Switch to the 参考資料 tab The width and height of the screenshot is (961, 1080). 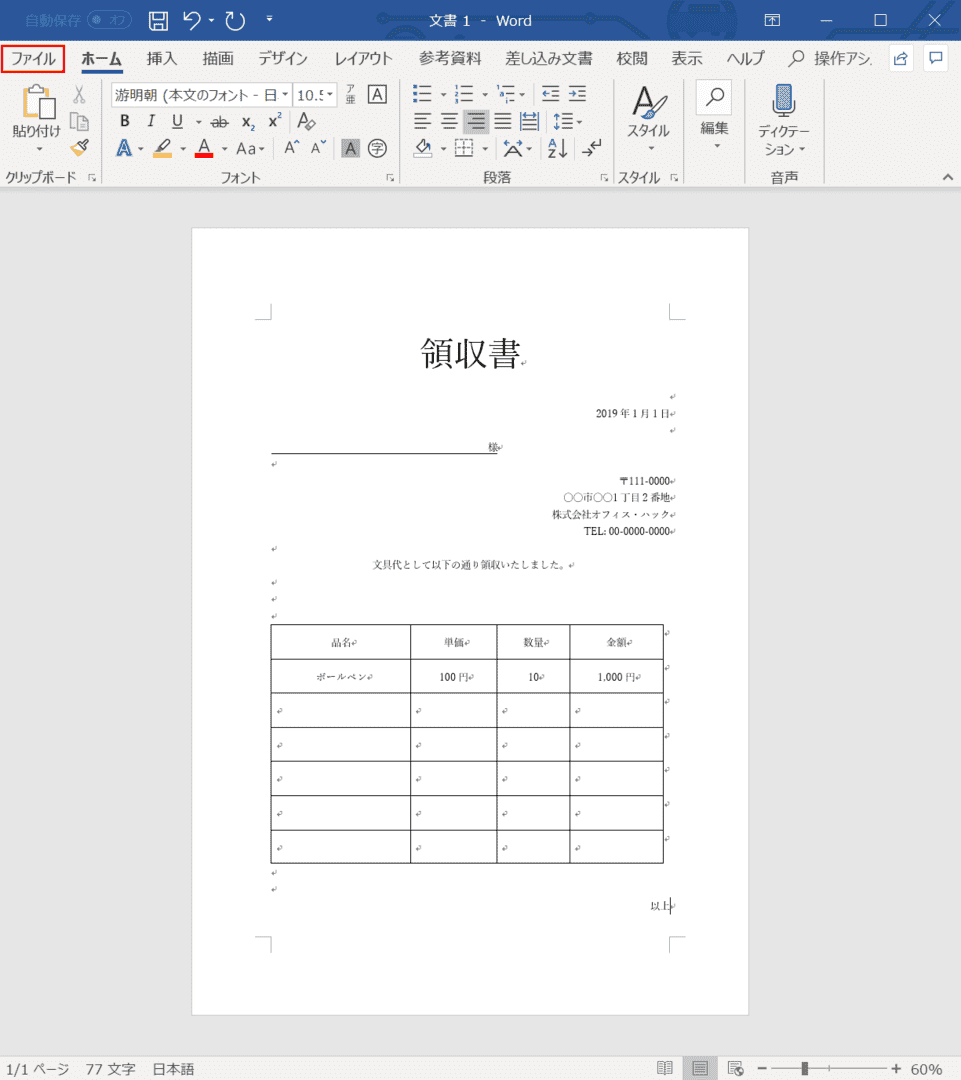click(x=450, y=59)
